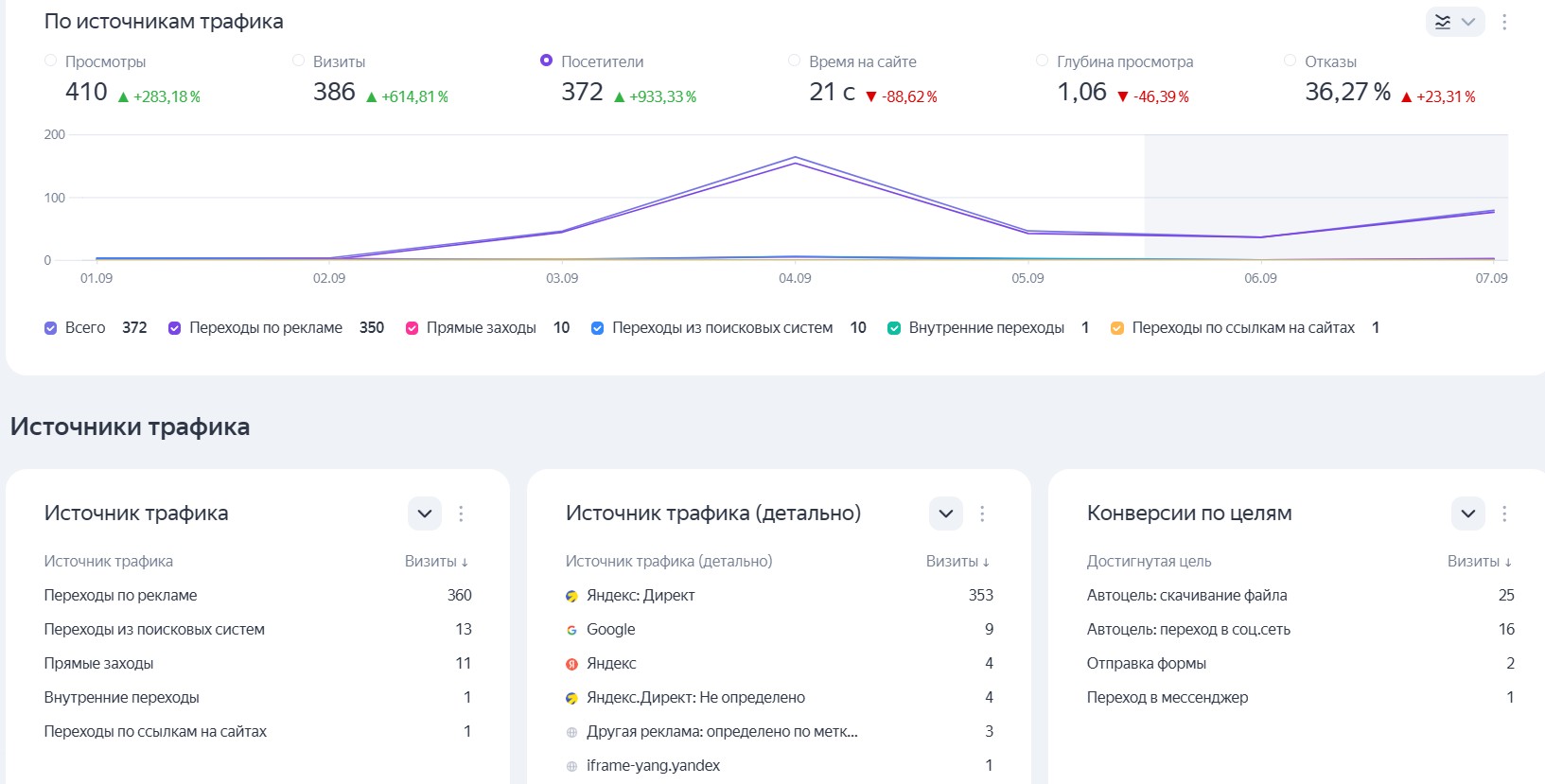The image size is (1545, 784).
Task: Sort by Визиты in Конверсии по целям
Action: point(1479,561)
